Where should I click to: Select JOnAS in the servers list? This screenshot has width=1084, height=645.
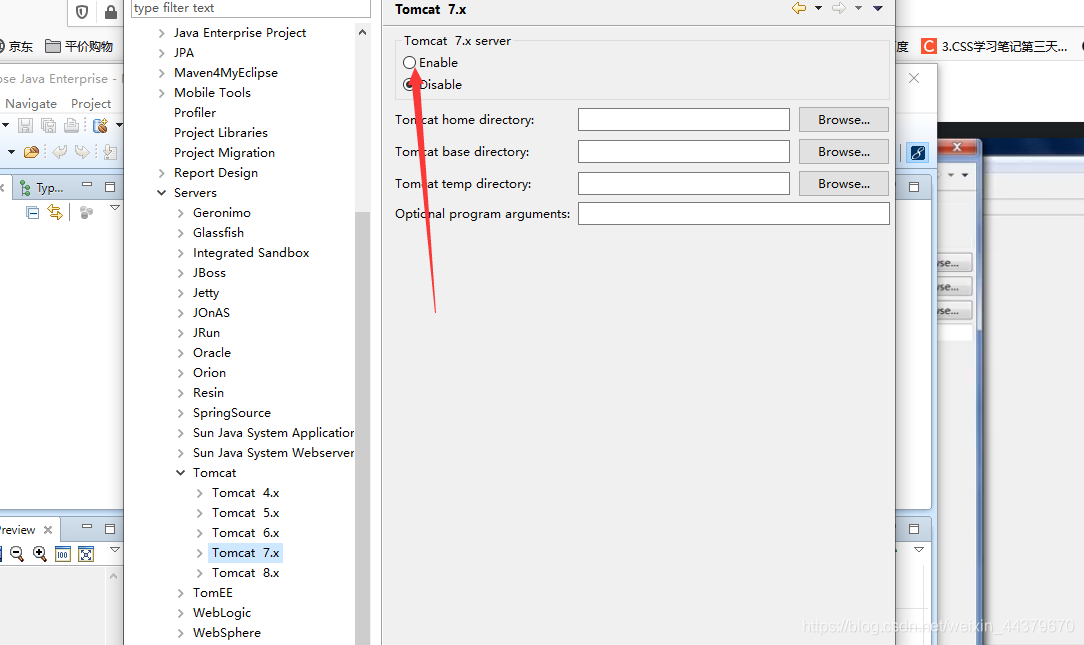coord(212,313)
